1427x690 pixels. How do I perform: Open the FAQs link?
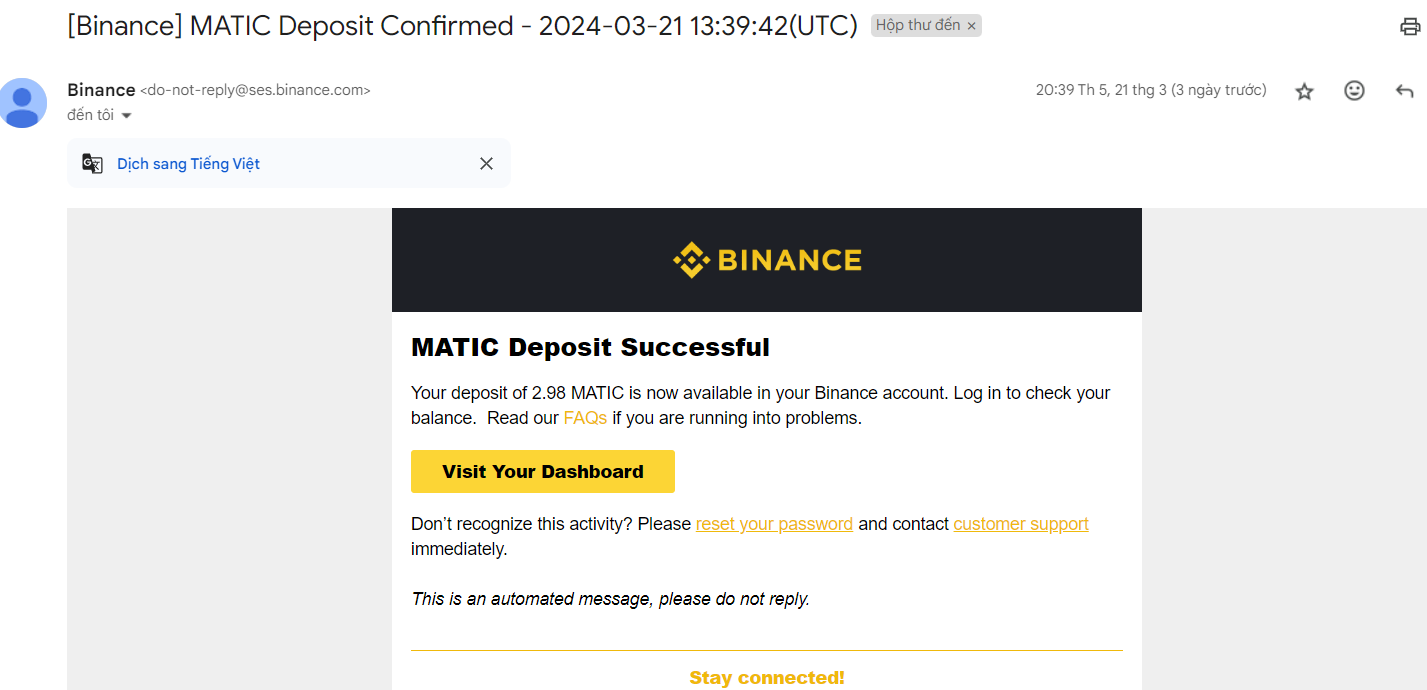585,418
